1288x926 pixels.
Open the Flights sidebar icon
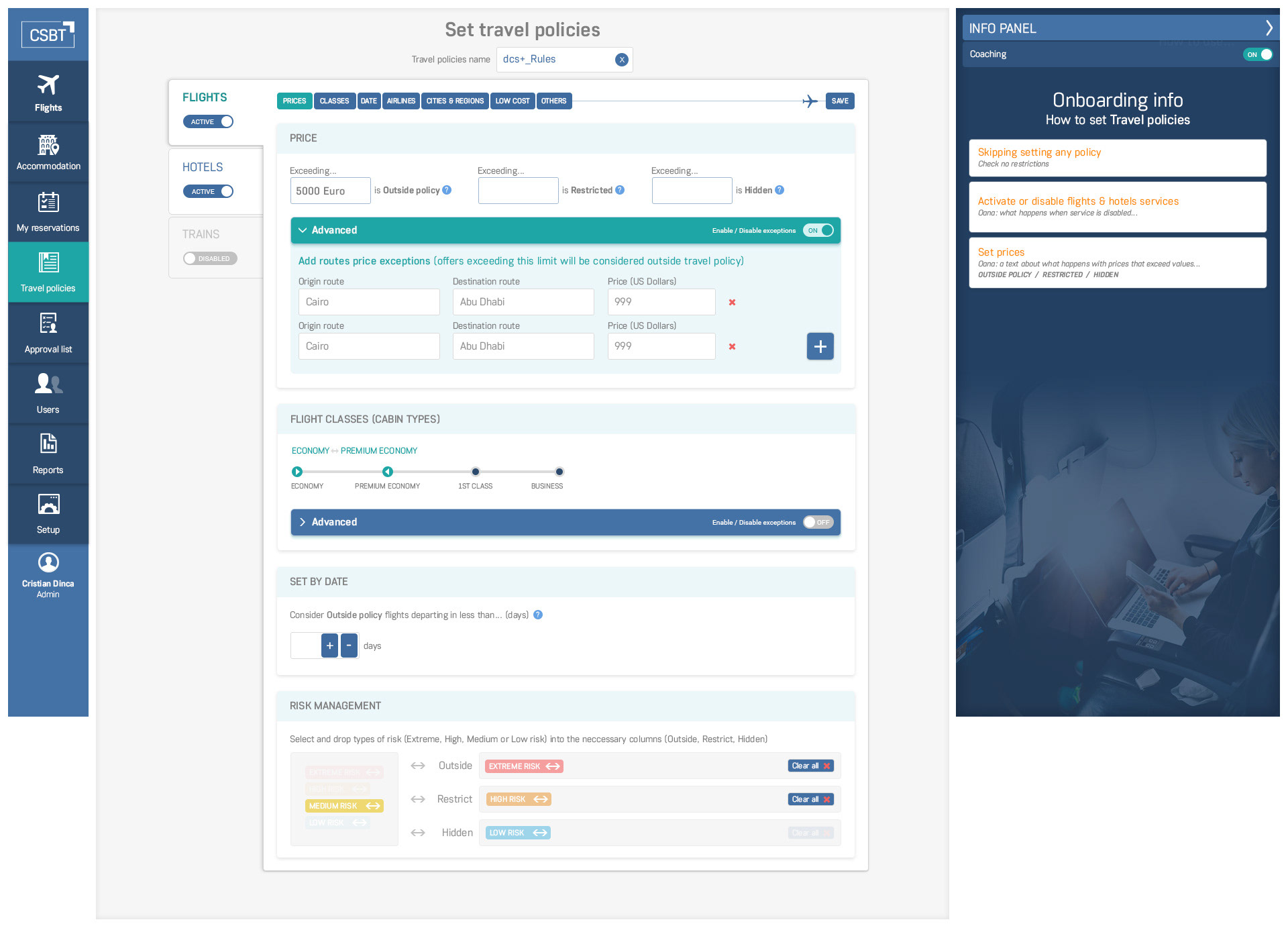[48, 86]
